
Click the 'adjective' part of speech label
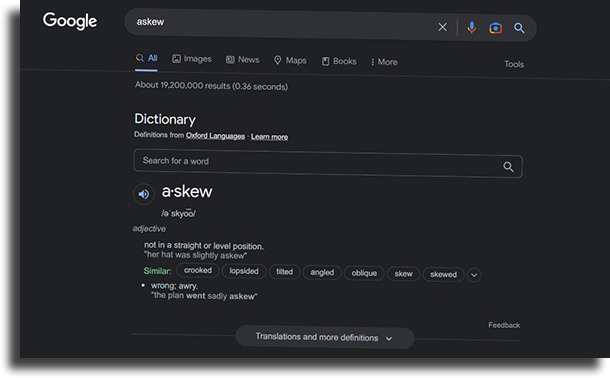[149, 229]
